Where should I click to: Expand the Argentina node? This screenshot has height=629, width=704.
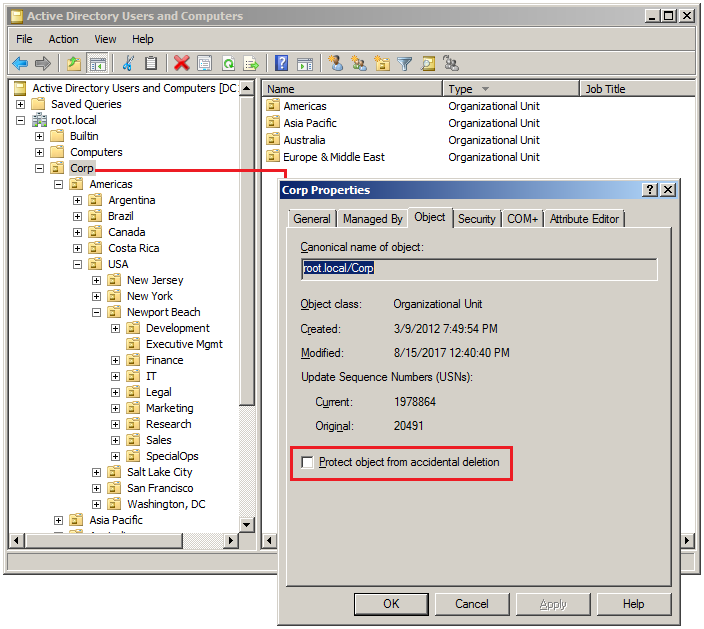78,200
